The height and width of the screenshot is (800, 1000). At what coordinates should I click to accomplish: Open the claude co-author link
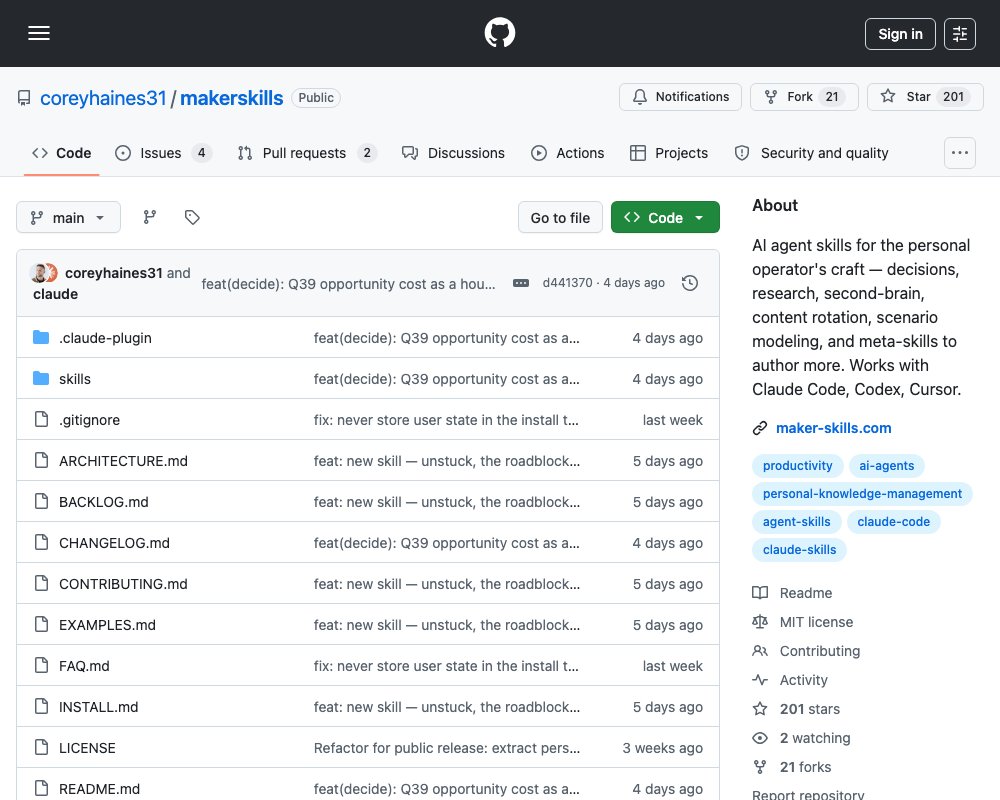55,294
